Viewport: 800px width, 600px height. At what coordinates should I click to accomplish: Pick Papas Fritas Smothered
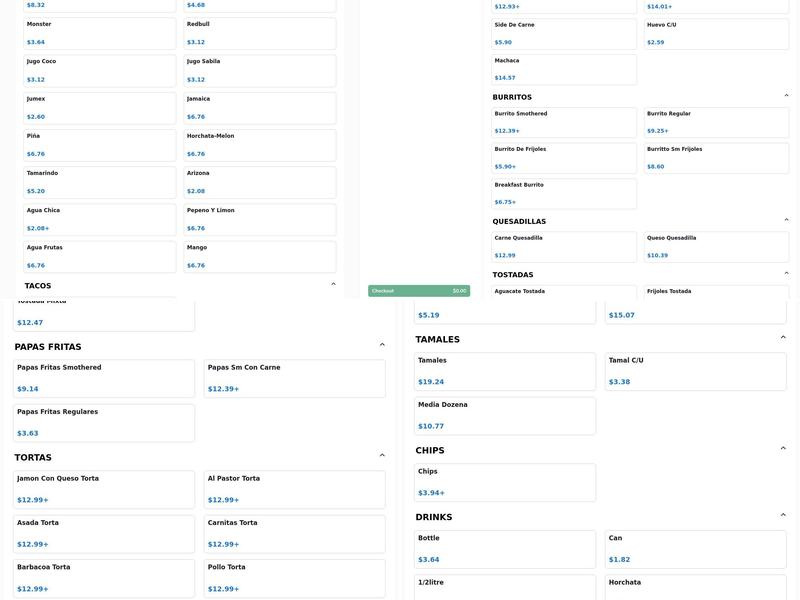click(x=104, y=379)
